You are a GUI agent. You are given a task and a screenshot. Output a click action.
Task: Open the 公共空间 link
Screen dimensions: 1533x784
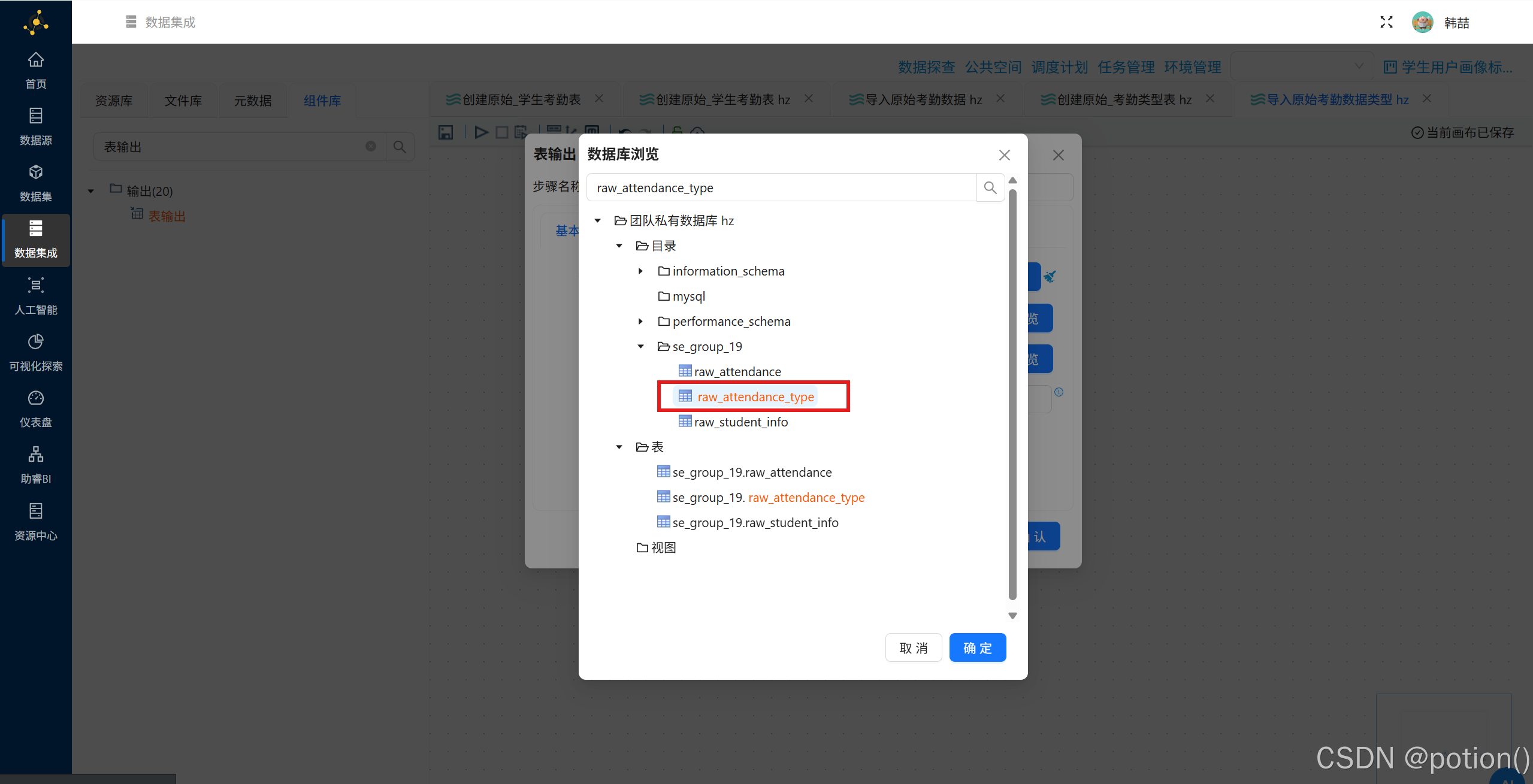coord(993,67)
